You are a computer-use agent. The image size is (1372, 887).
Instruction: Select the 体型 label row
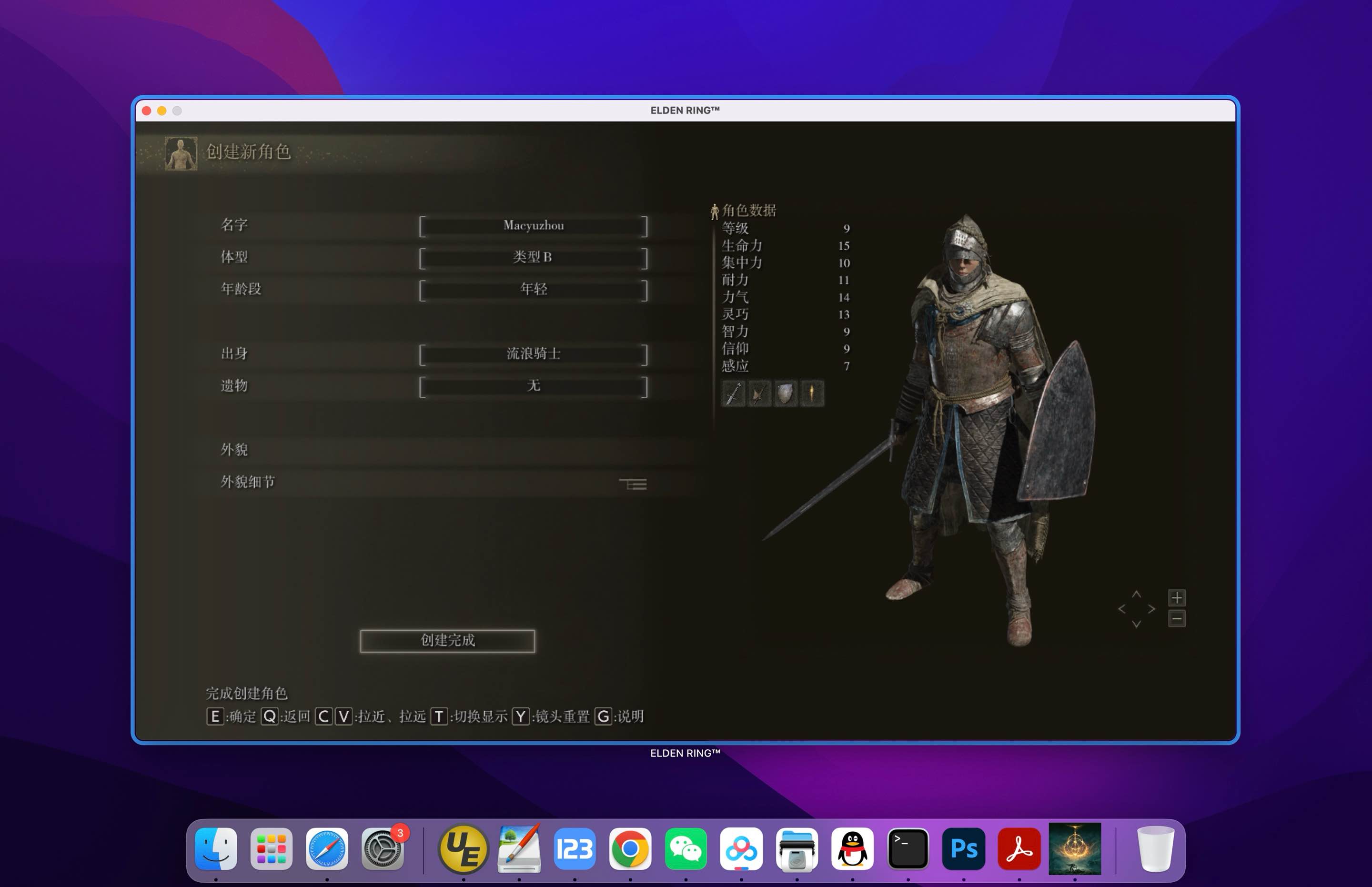point(234,257)
